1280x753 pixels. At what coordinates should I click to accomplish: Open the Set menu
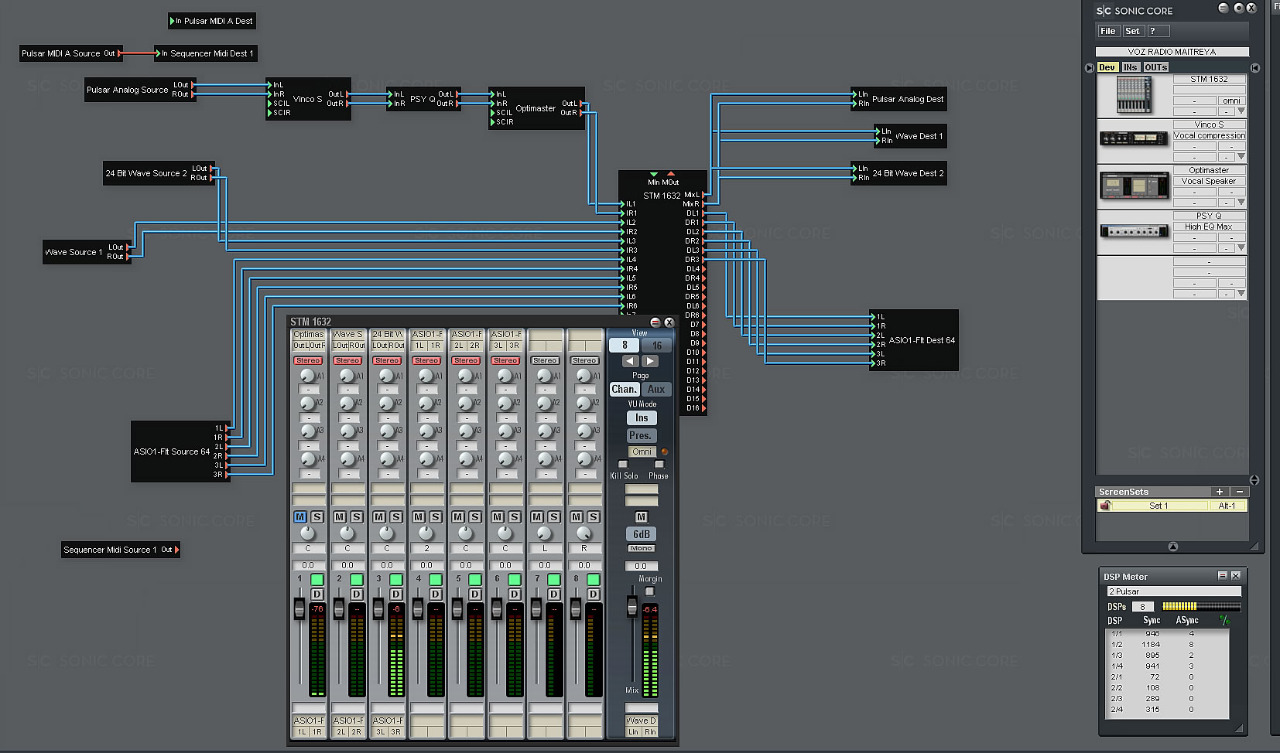click(x=1132, y=31)
